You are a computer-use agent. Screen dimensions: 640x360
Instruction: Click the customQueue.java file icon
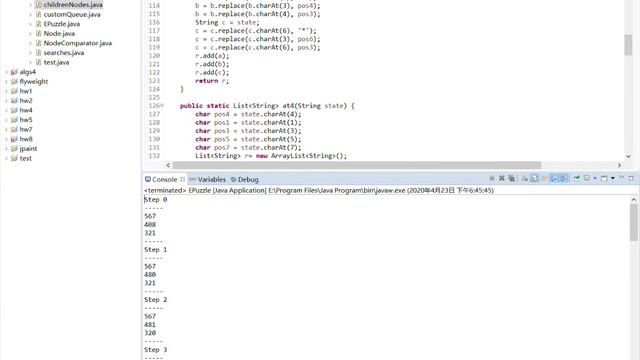tap(38, 14)
